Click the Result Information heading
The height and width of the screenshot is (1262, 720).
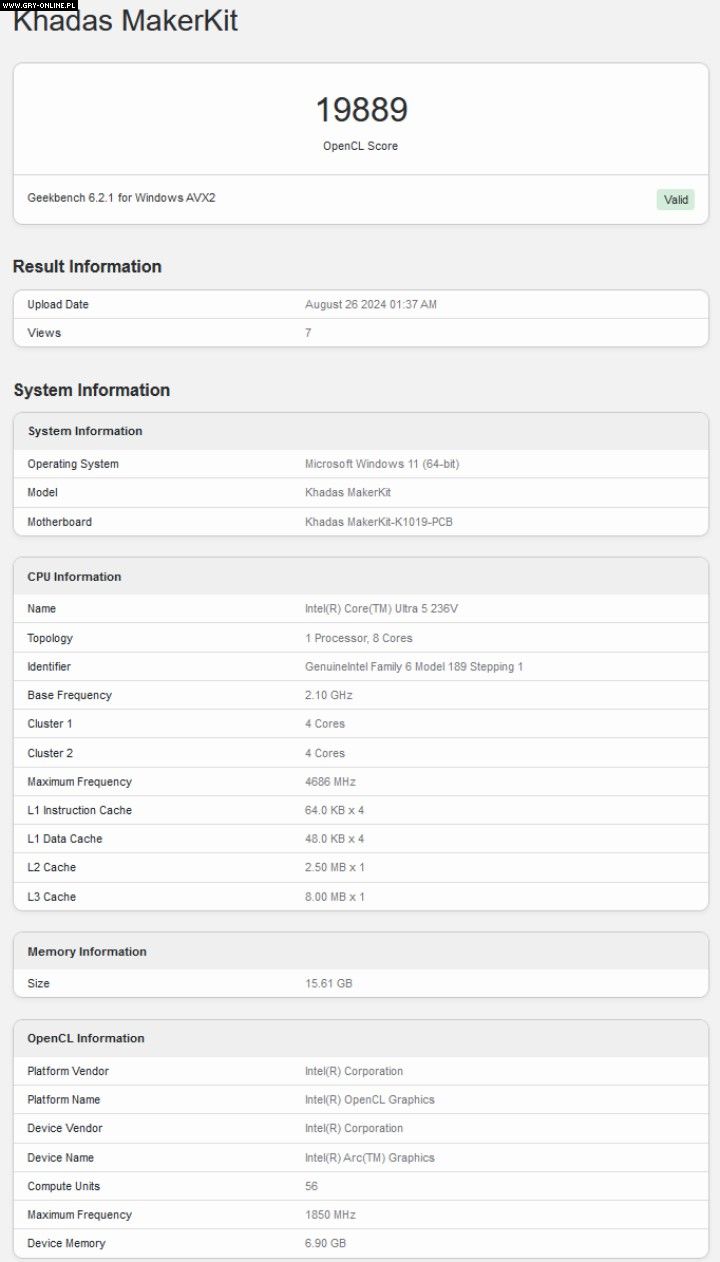click(x=87, y=266)
